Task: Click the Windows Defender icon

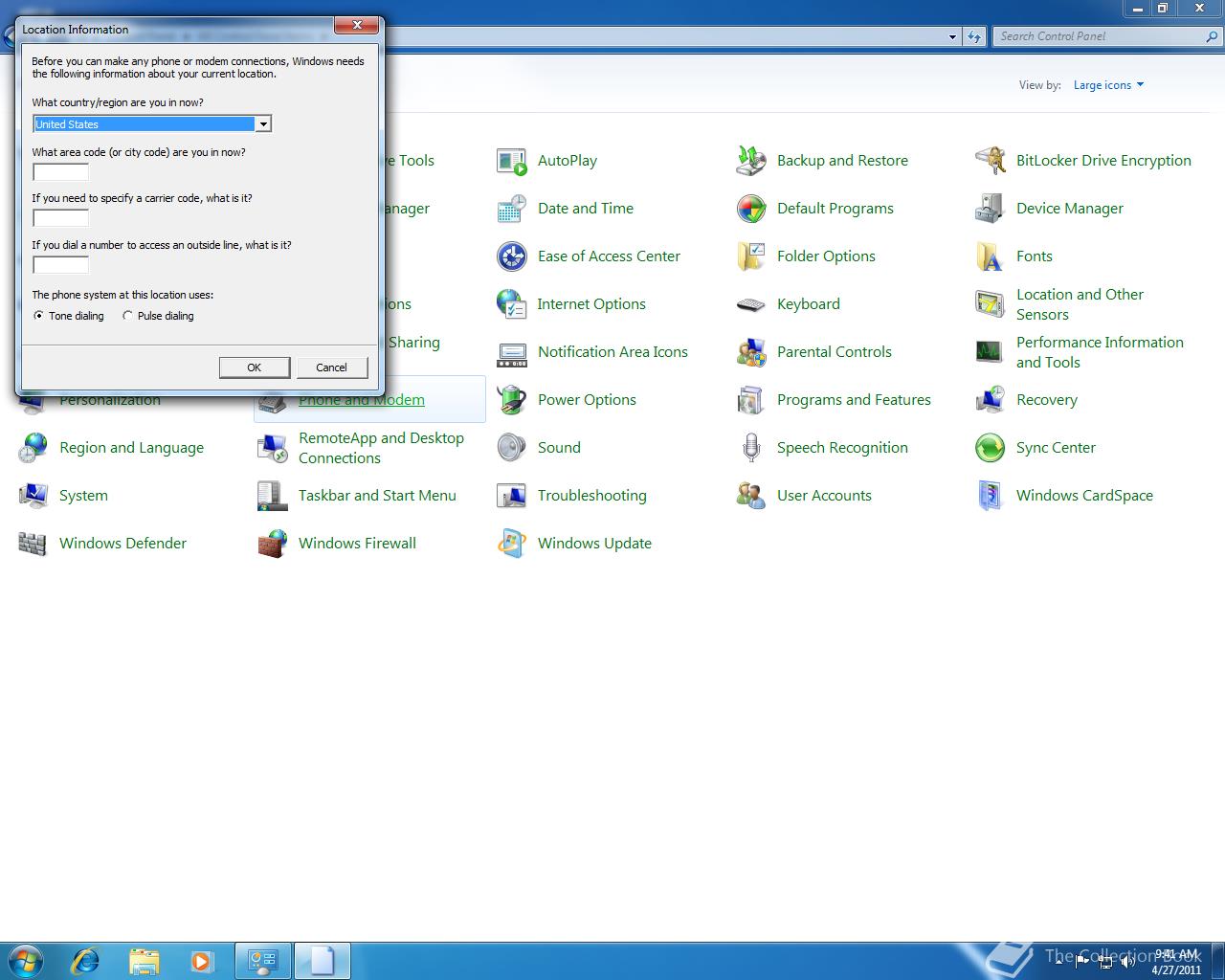Action: 33,544
